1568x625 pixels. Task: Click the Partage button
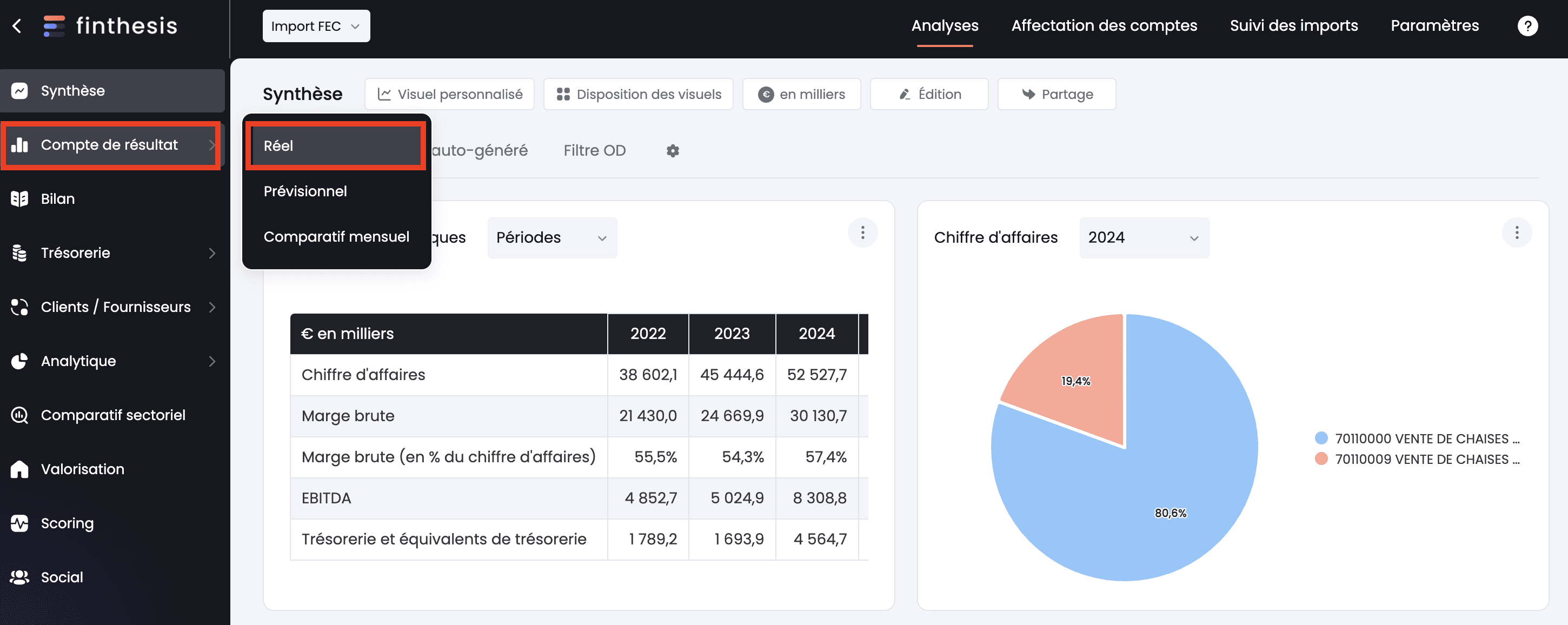point(1056,94)
